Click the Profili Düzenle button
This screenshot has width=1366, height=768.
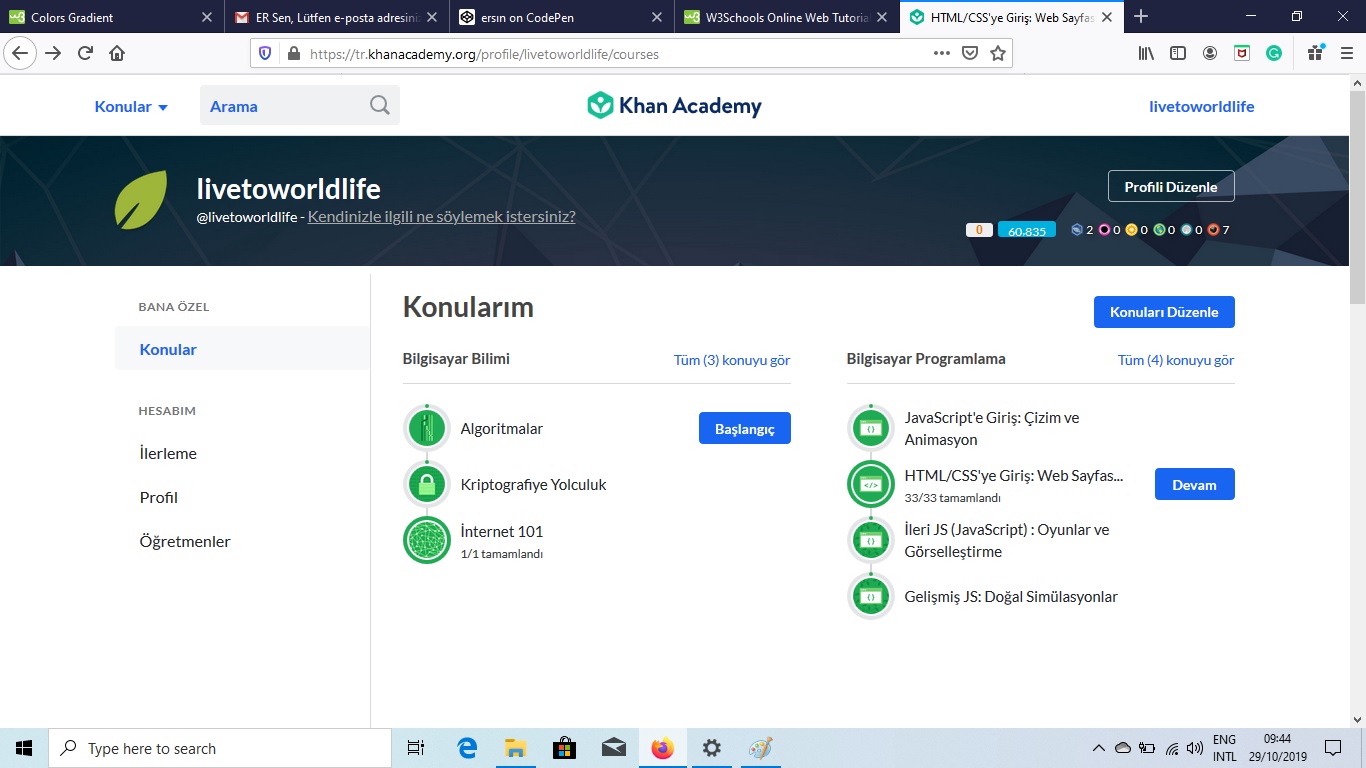point(1171,186)
